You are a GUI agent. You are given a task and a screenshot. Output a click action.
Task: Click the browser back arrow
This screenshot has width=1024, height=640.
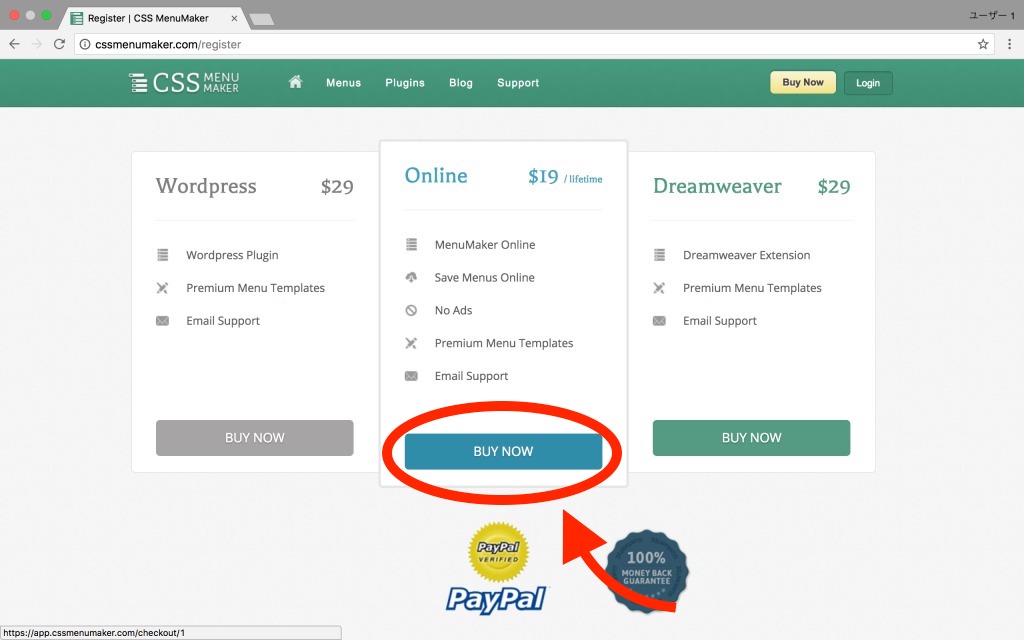tap(14, 44)
